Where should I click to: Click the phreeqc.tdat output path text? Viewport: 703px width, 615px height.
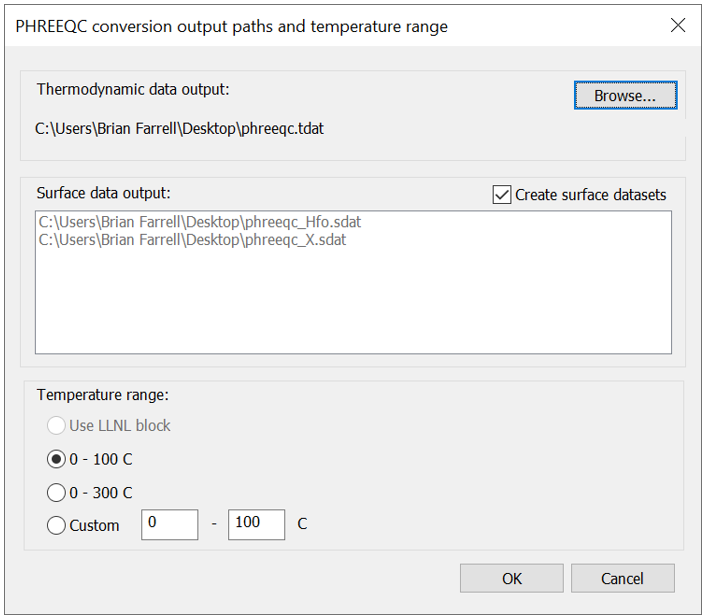179,129
